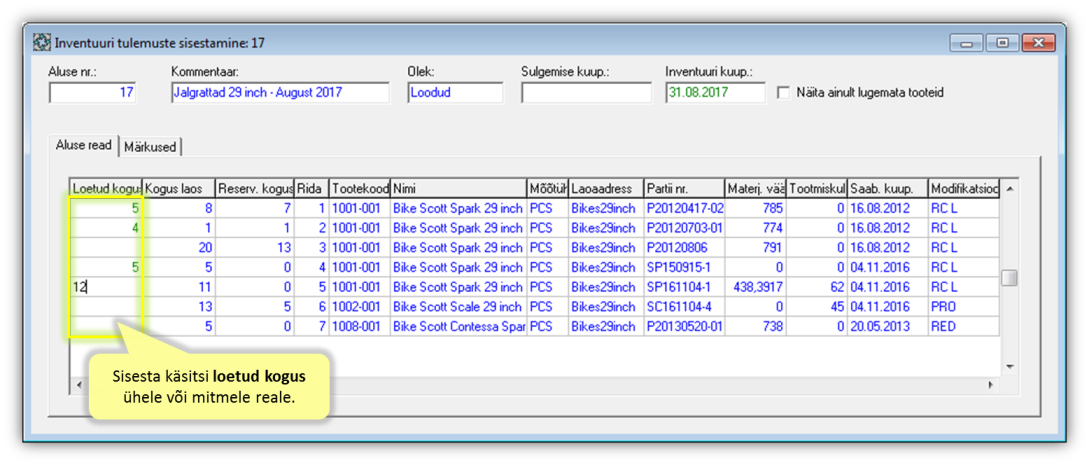Click batch number SP161104-1
The width and height of the screenshot is (1089, 465).
coord(684,286)
